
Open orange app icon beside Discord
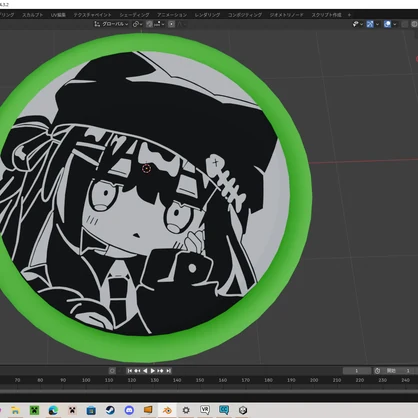point(148,410)
